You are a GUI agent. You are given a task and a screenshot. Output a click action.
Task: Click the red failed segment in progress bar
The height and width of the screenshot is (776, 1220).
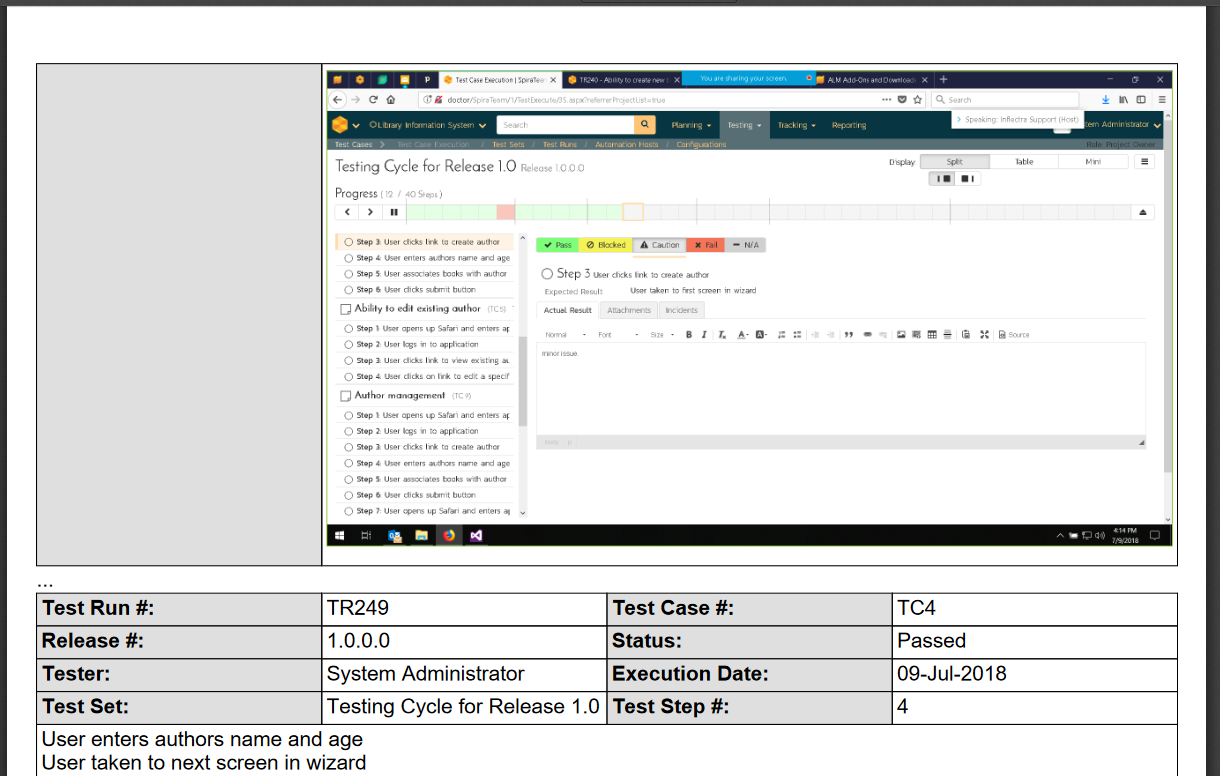point(506,212)
